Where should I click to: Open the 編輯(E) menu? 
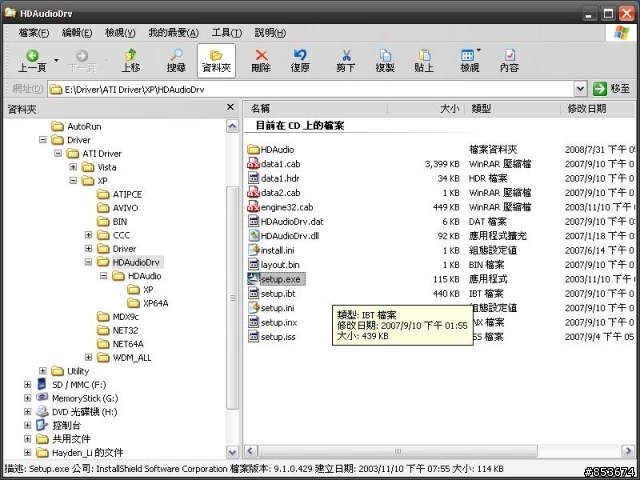point(77,33)
